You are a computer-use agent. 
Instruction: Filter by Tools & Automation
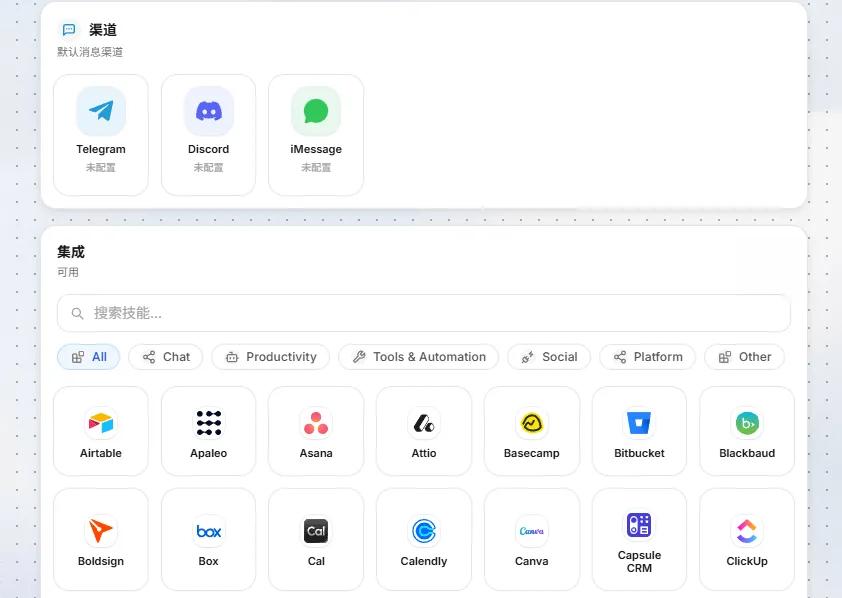tap(418, 357)
